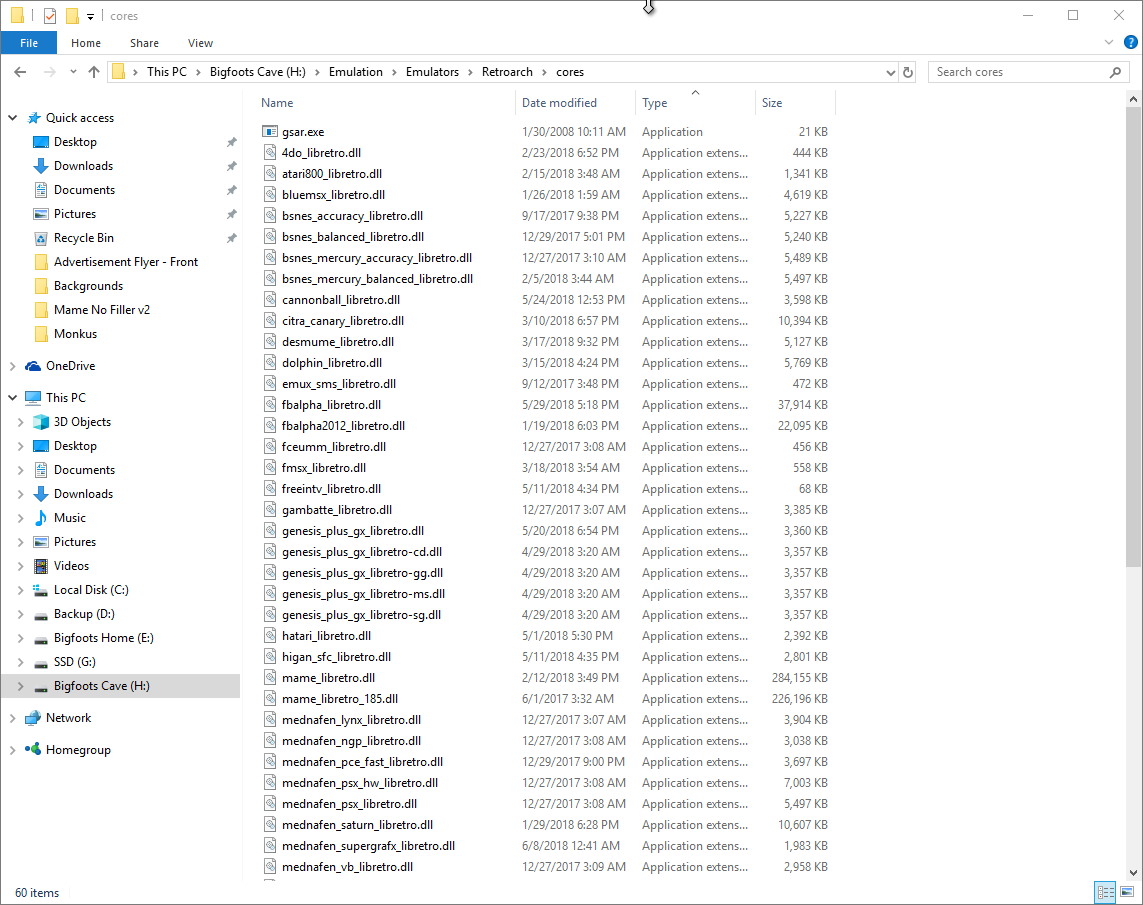
Task: Open the File menu
Action: point(29,43)
